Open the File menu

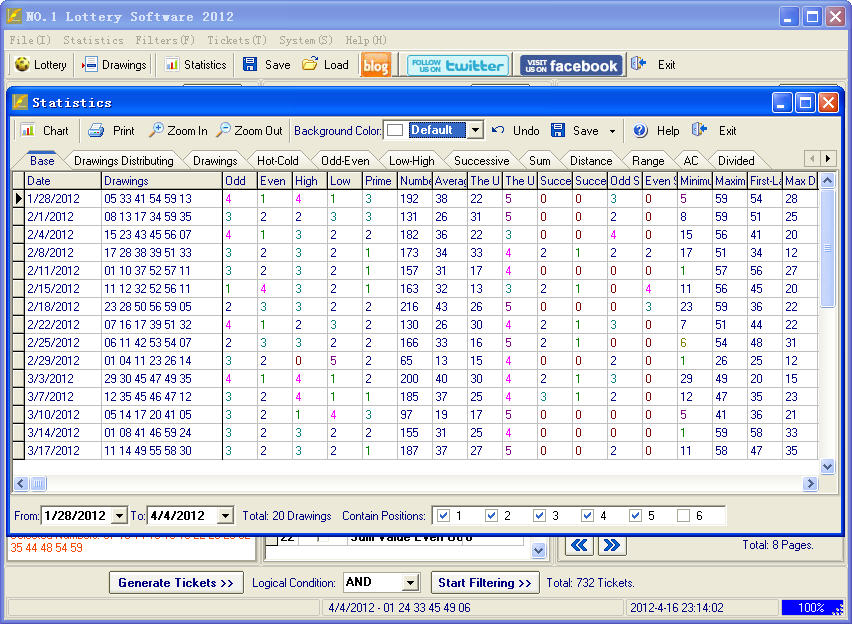pos(30,40)
